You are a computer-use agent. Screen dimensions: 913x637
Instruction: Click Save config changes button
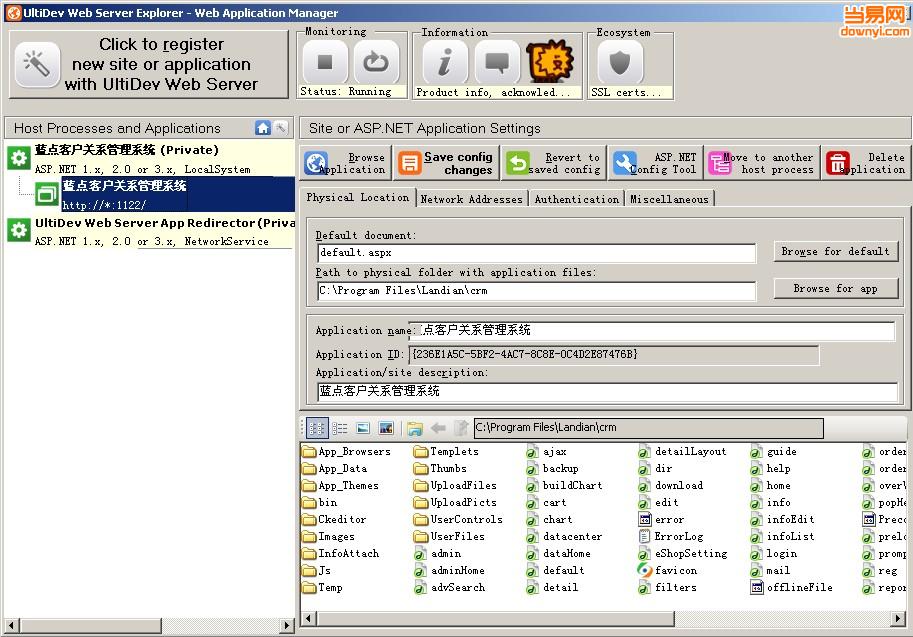[446, 163]
